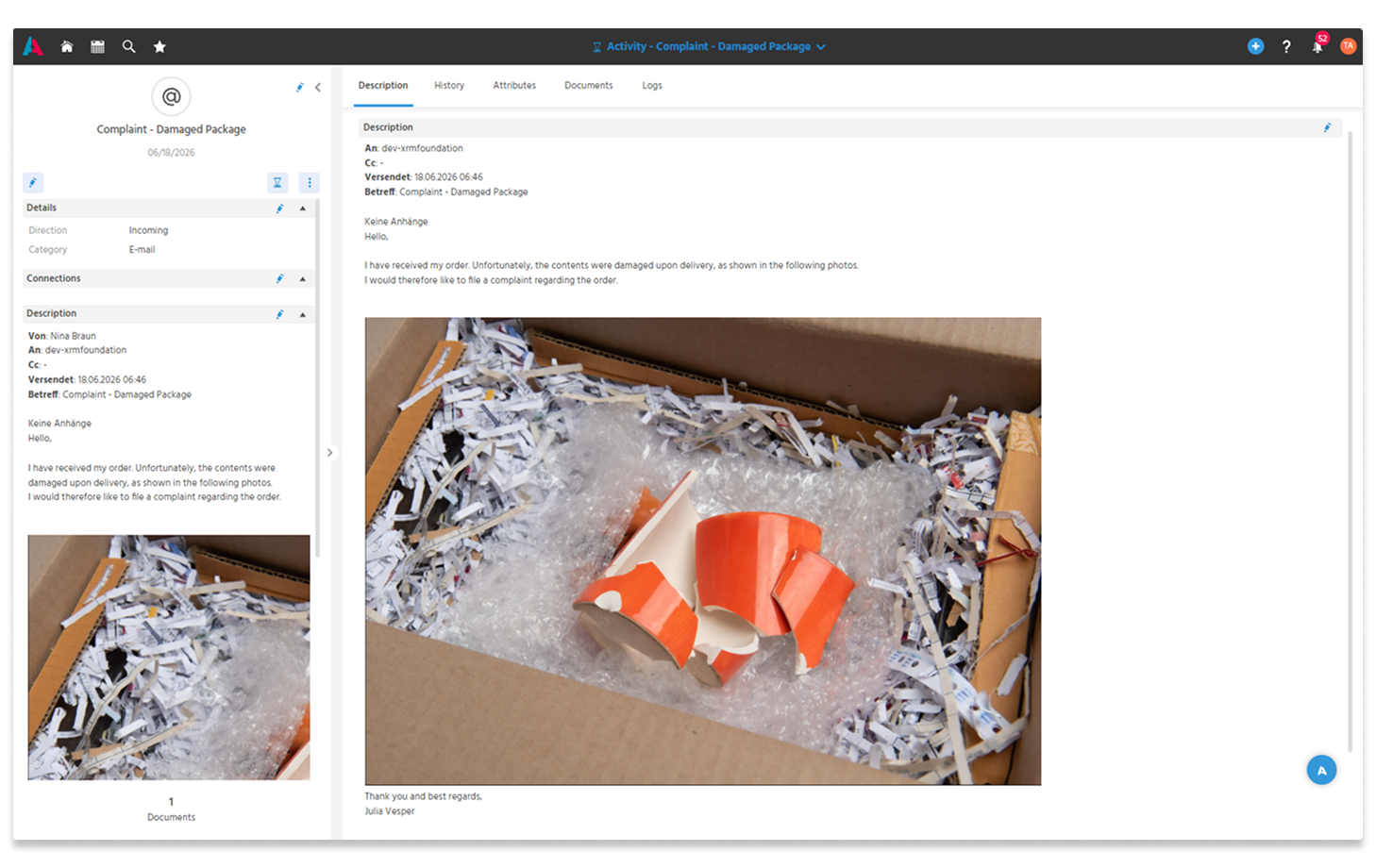Click the hourglass button in left panel
The width and height of the screenshot is (1376, 868).
277,182
